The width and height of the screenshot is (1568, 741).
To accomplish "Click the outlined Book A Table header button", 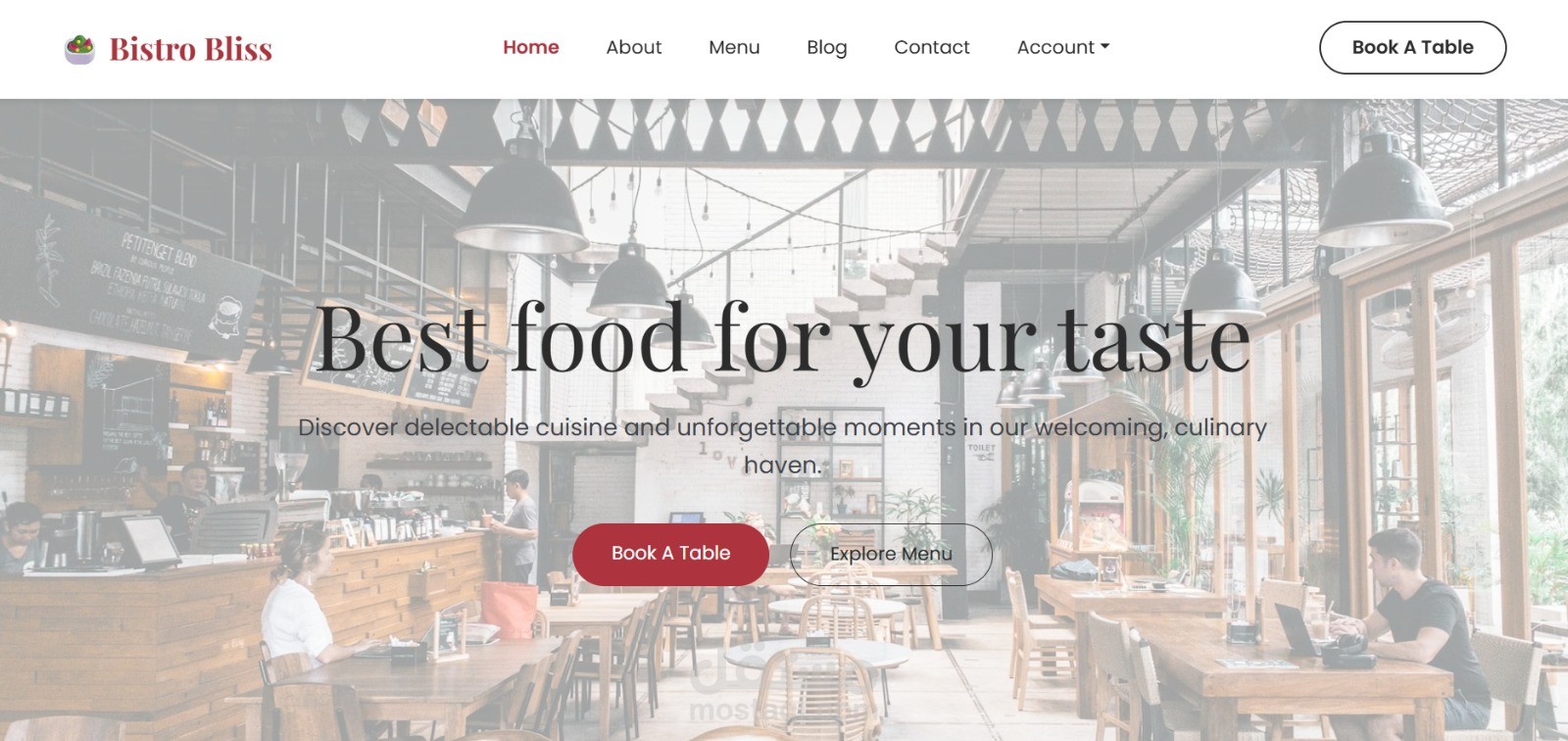I will [1412, 47].
